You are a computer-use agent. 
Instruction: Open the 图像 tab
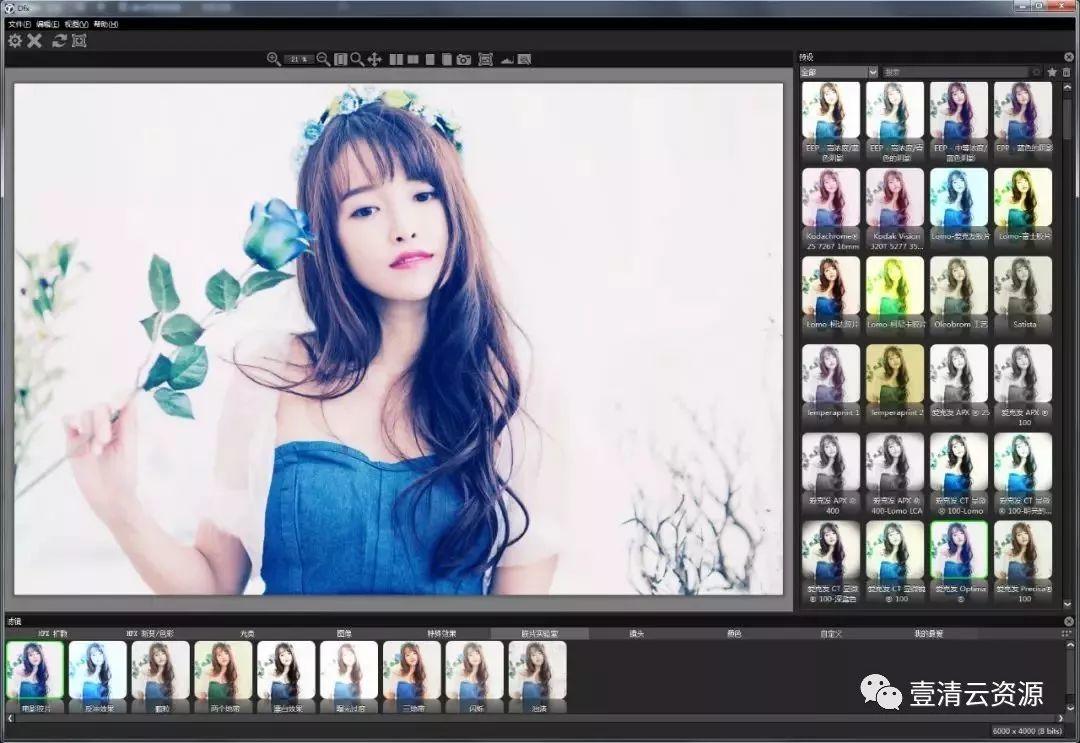tap(344, 634)
